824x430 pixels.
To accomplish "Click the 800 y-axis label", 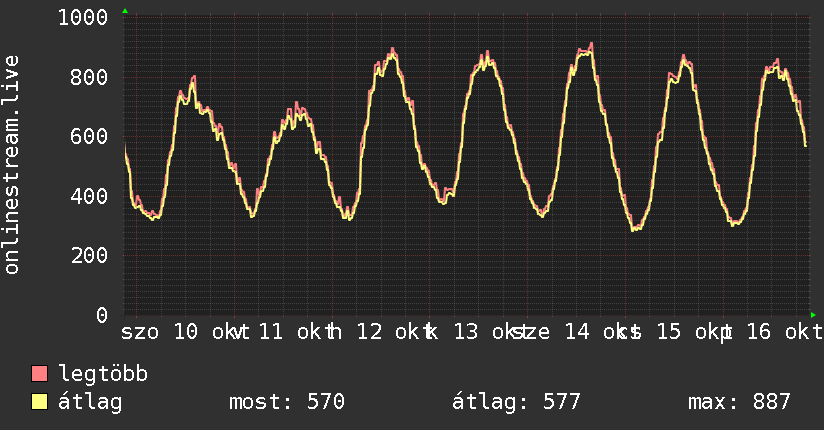I will tap(89, 77).
